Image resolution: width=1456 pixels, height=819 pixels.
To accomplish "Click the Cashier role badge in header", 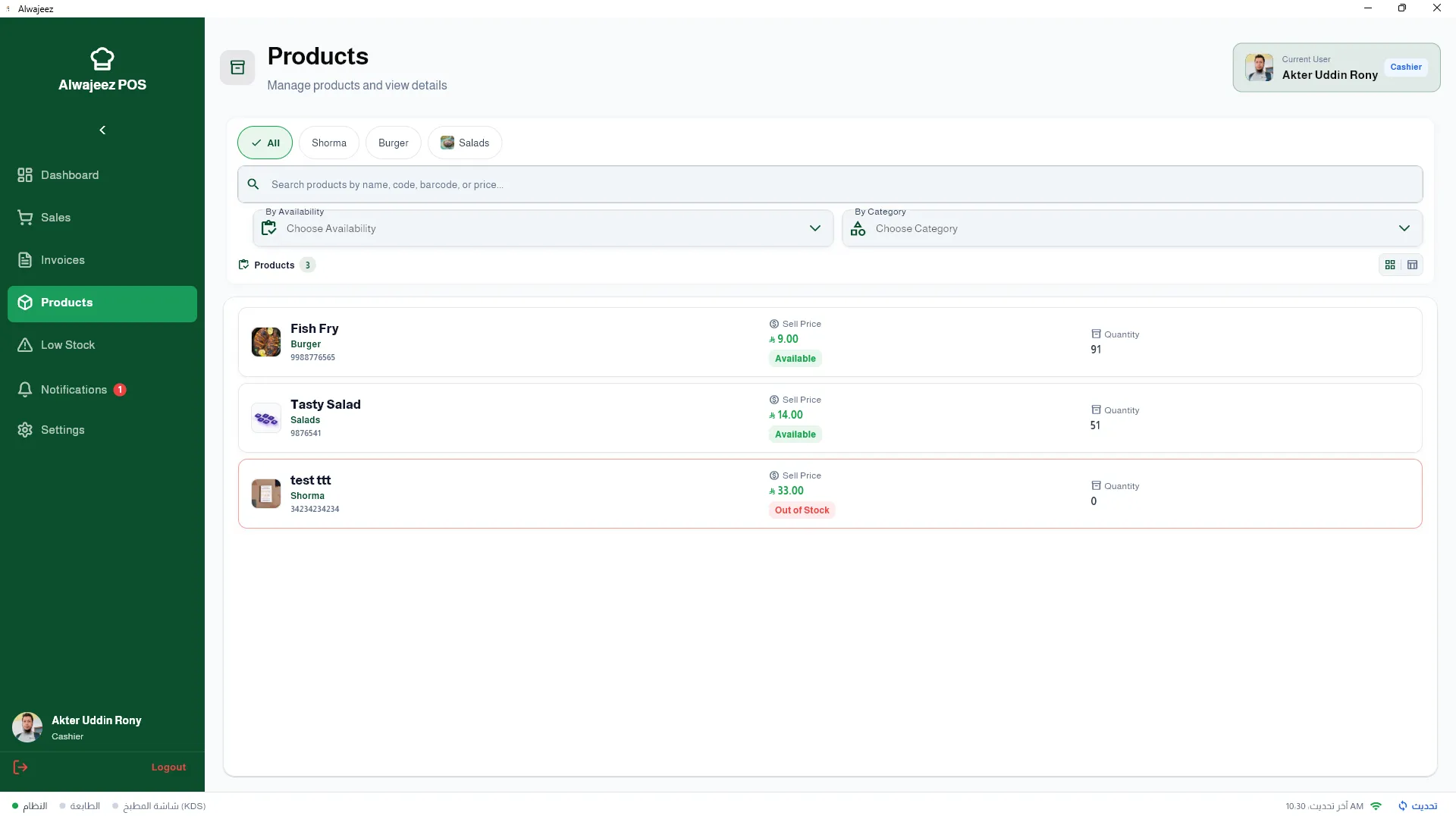I will (x=1405, y=67).
